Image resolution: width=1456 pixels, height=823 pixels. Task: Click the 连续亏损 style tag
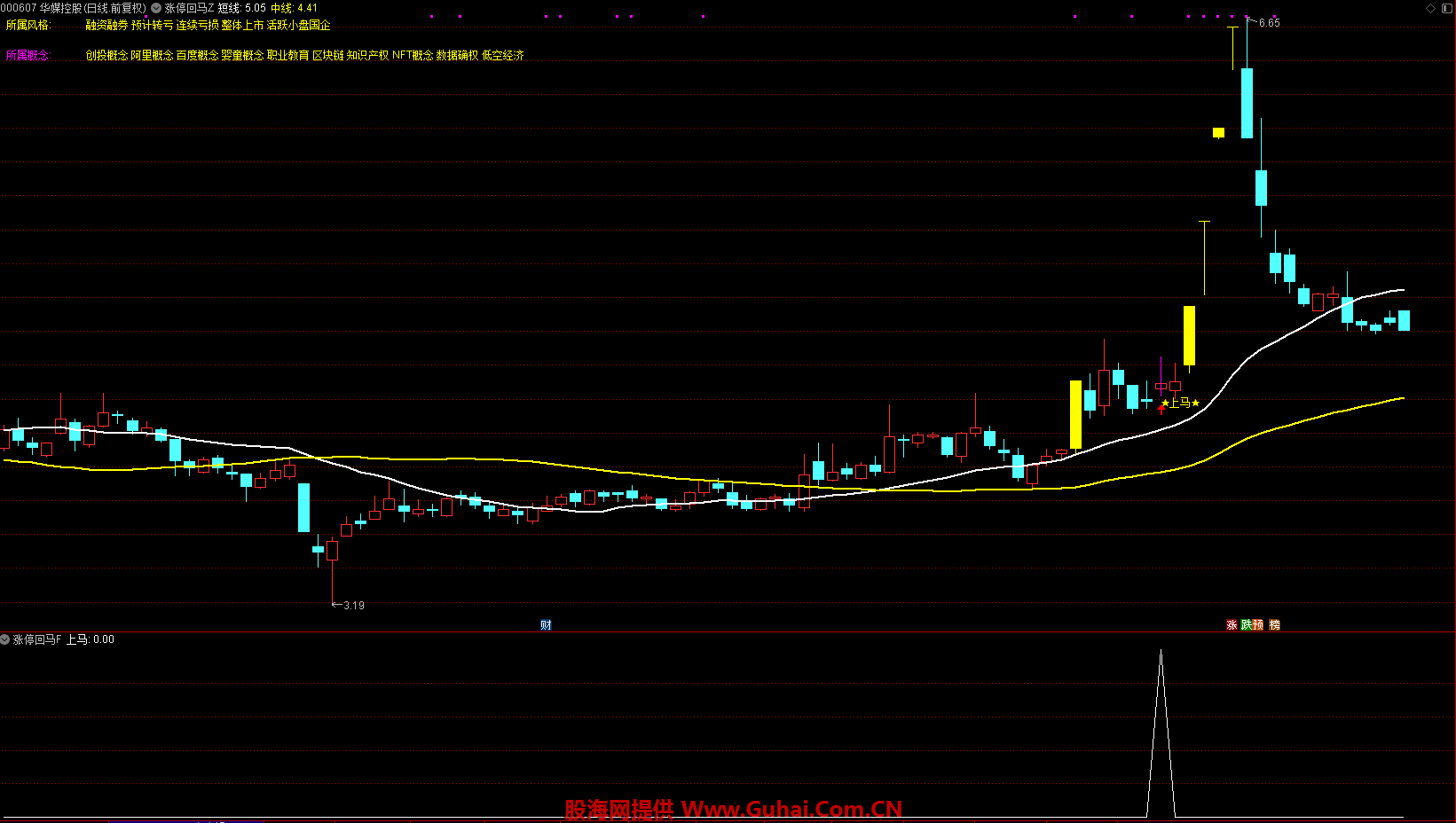[198, 25]
